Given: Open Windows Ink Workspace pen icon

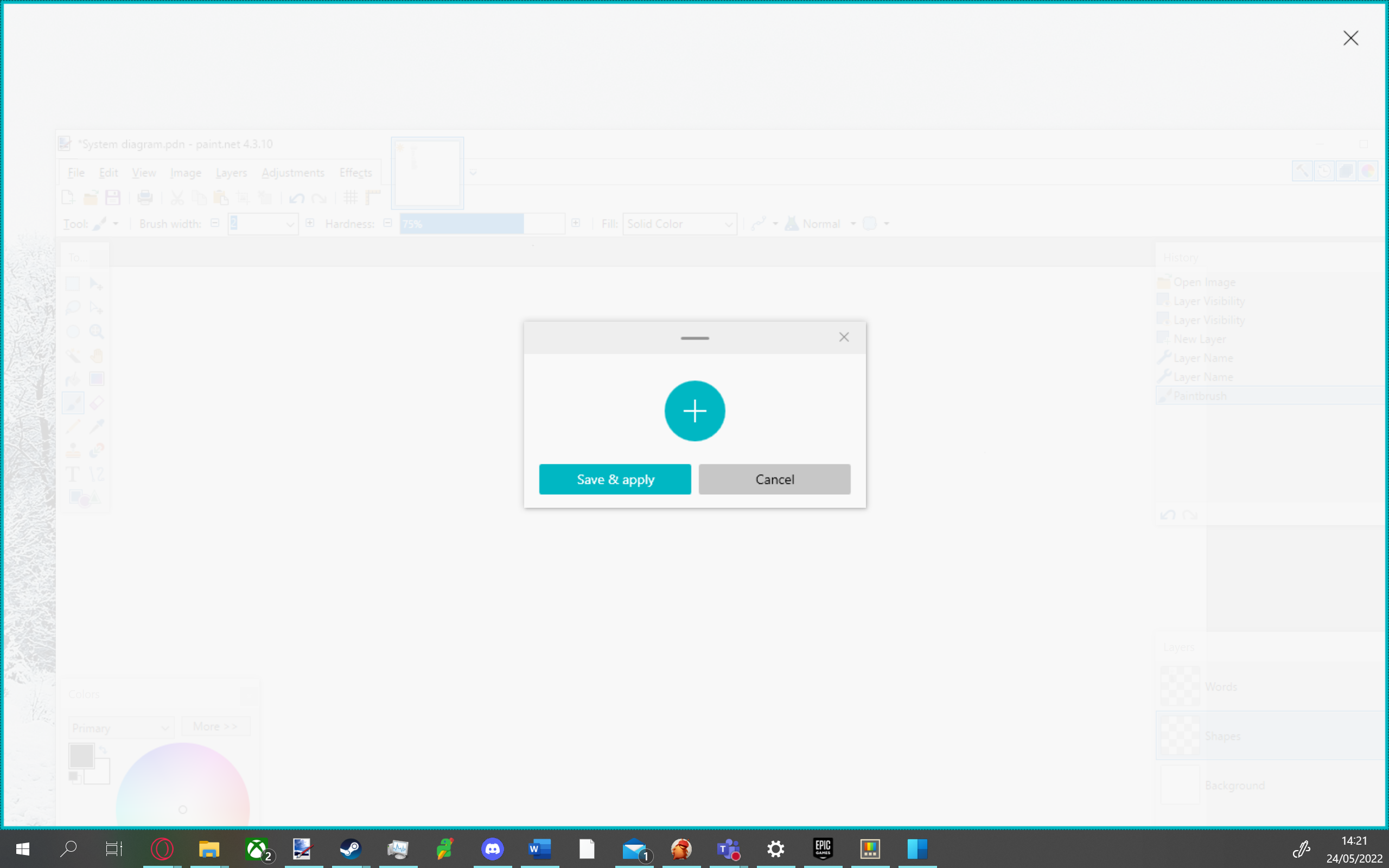Looking at the screenshot, I should point(1301,848).
